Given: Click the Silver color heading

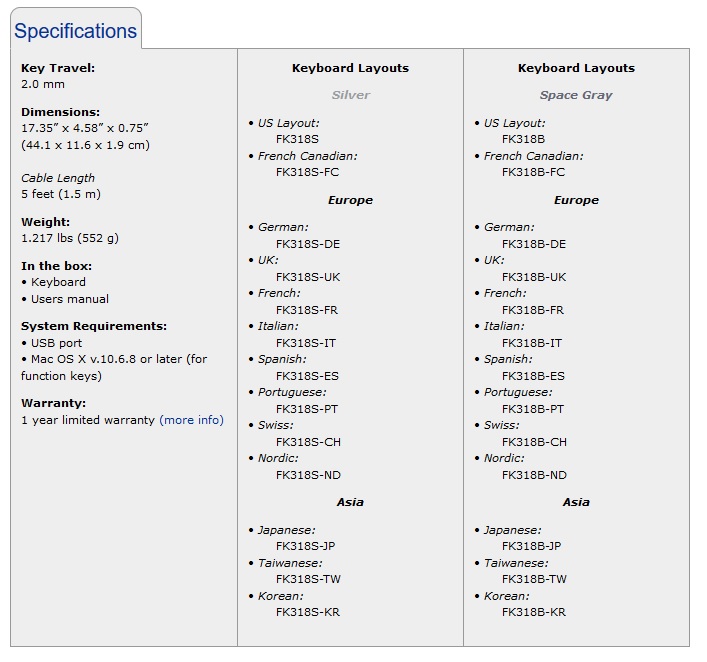Looking at the screenshot, I should pos(350,95).
